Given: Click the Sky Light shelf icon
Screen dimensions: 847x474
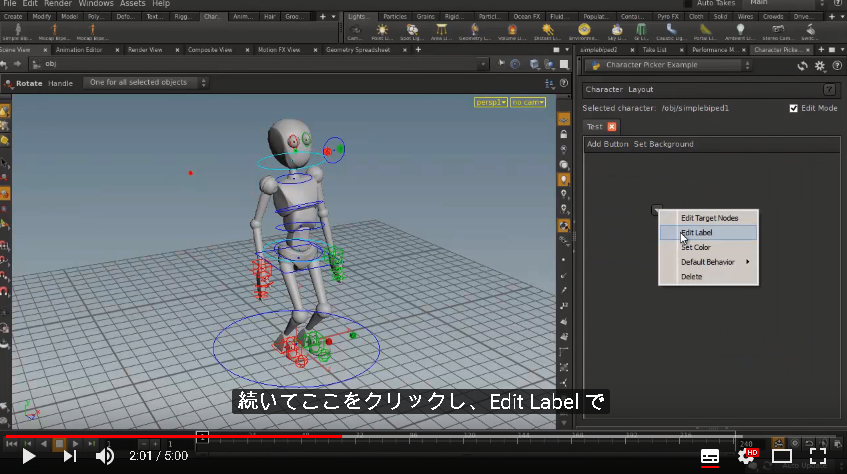Looking at the screenshot, I should point(617,31).
